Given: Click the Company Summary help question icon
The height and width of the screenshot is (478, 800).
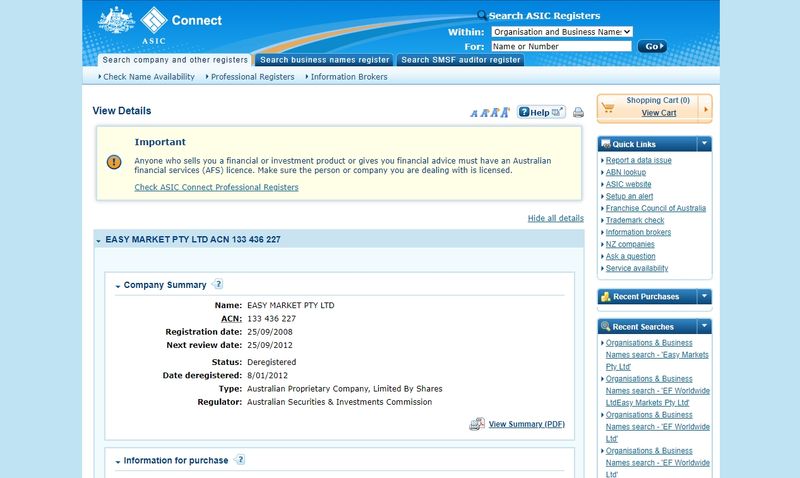Looking at the screenshot, I should [x=218, y=284].
